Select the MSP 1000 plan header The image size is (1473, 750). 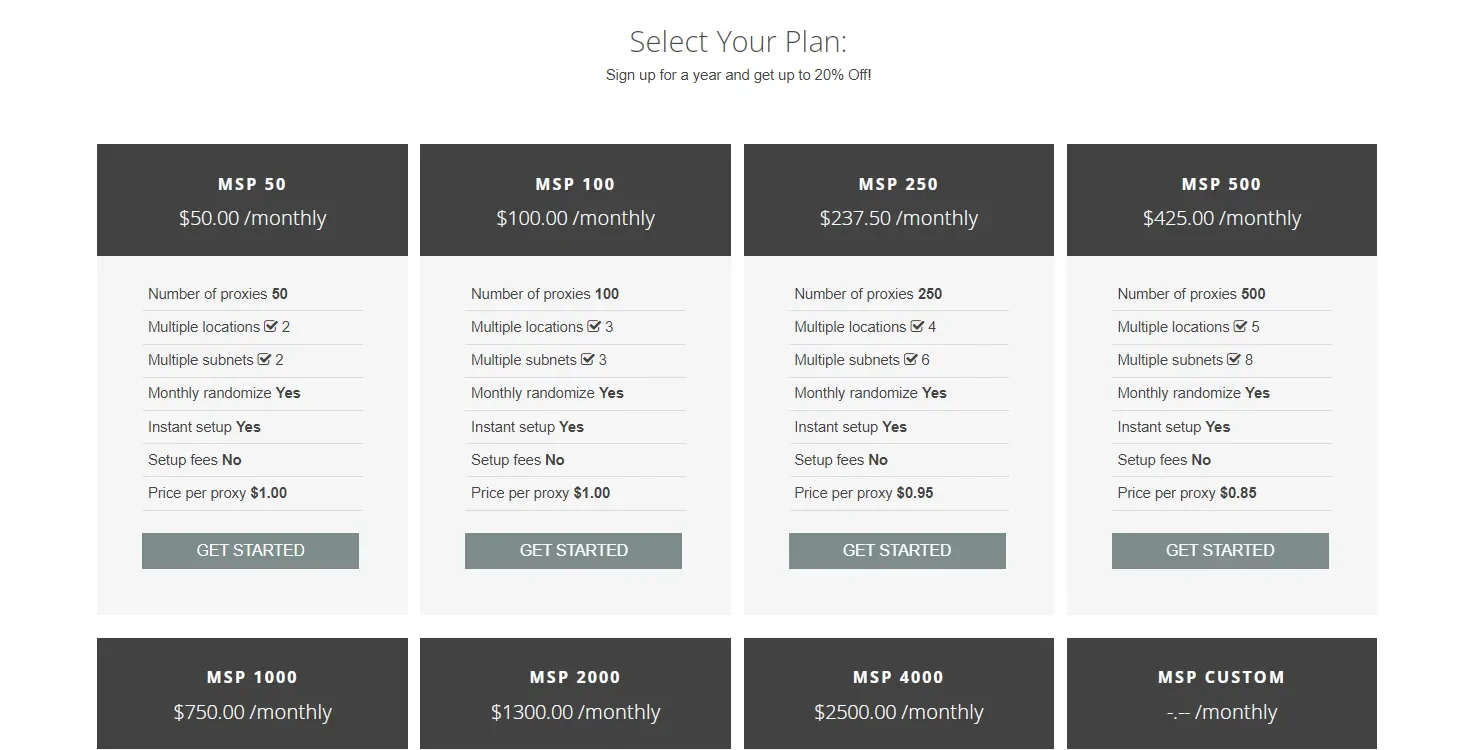click(252, 678)
